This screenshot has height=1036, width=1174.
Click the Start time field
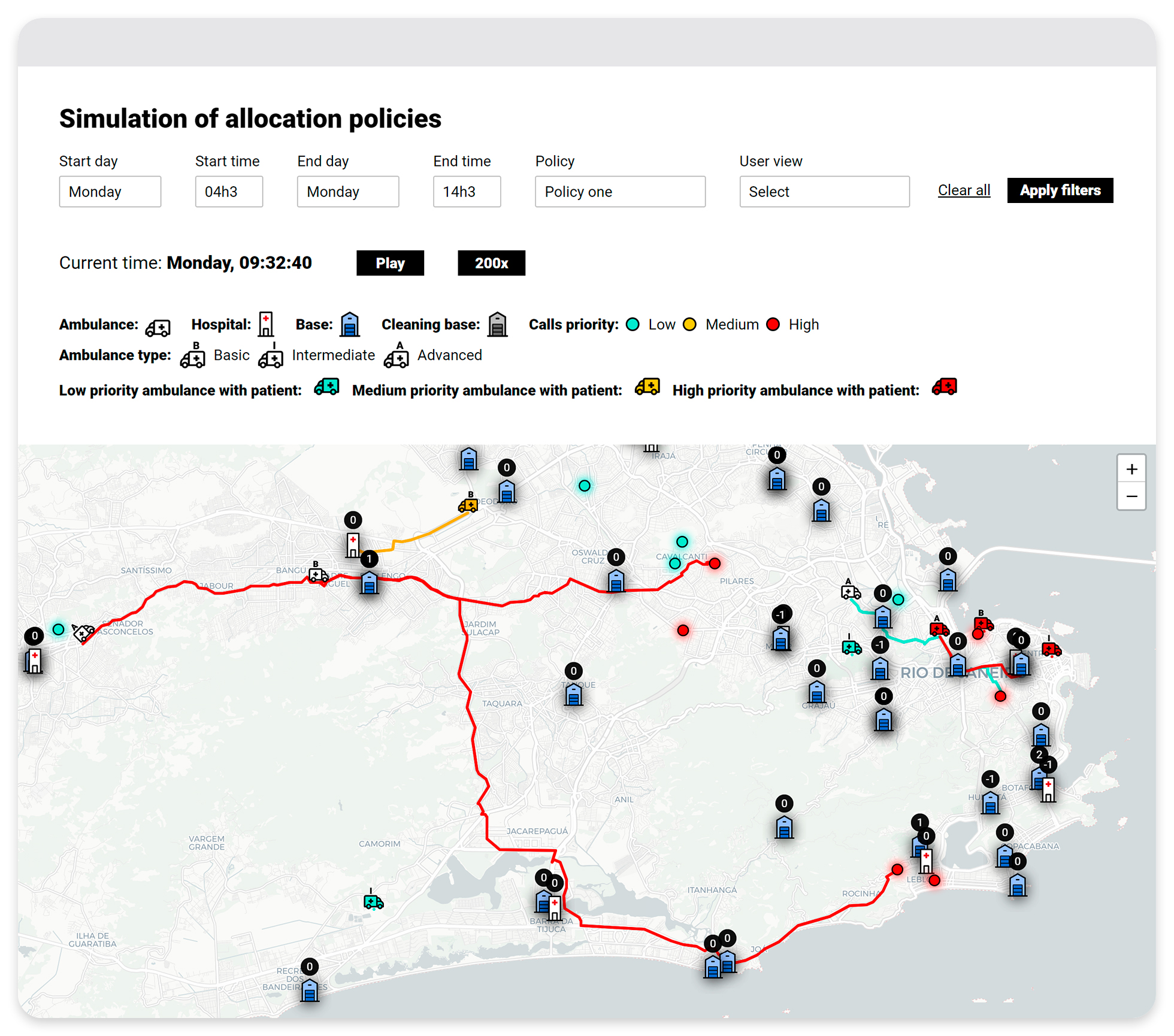pyautogui.click(x=229, y=192)
